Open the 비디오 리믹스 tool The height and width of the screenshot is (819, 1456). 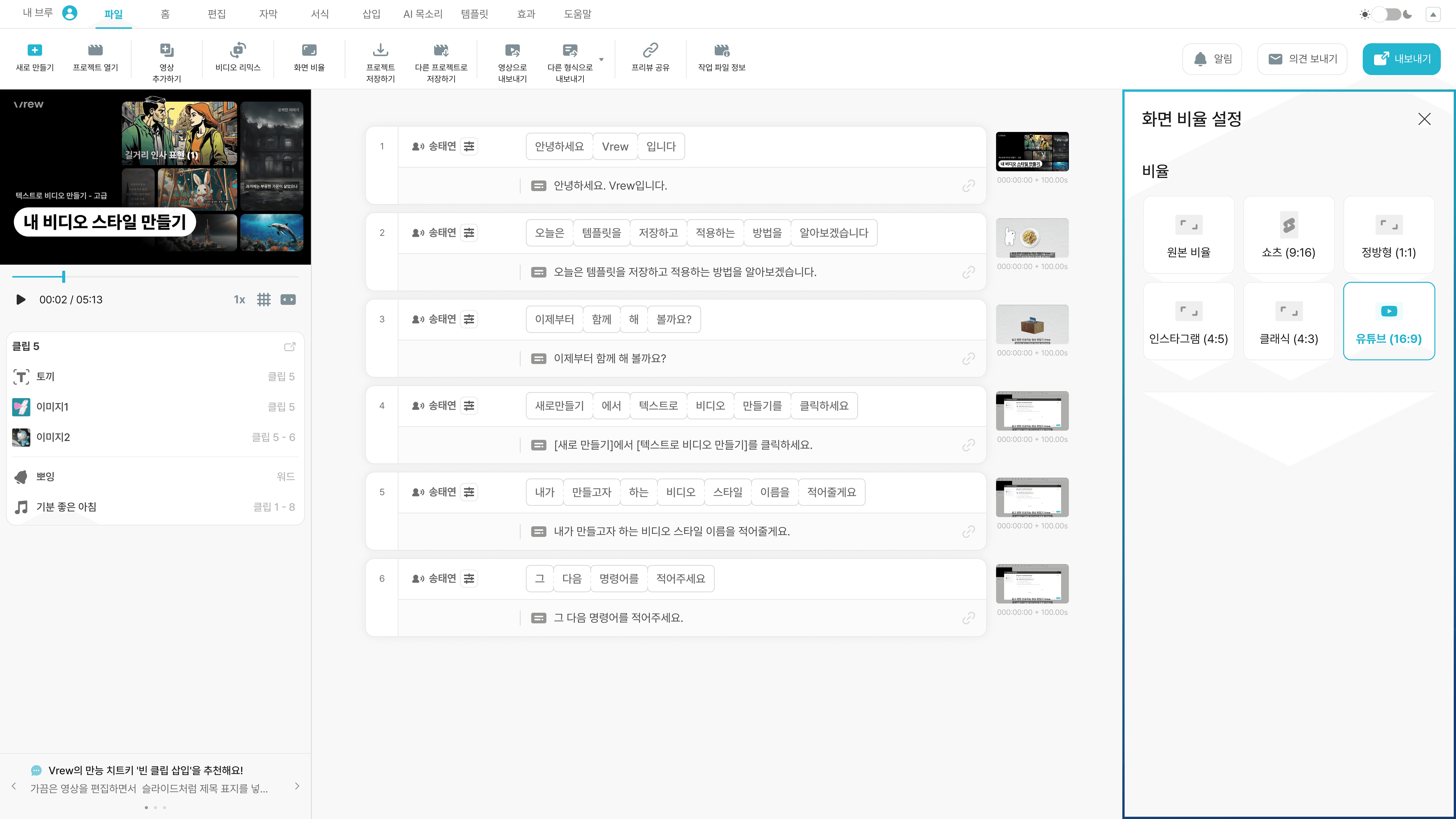coord(238,50)
